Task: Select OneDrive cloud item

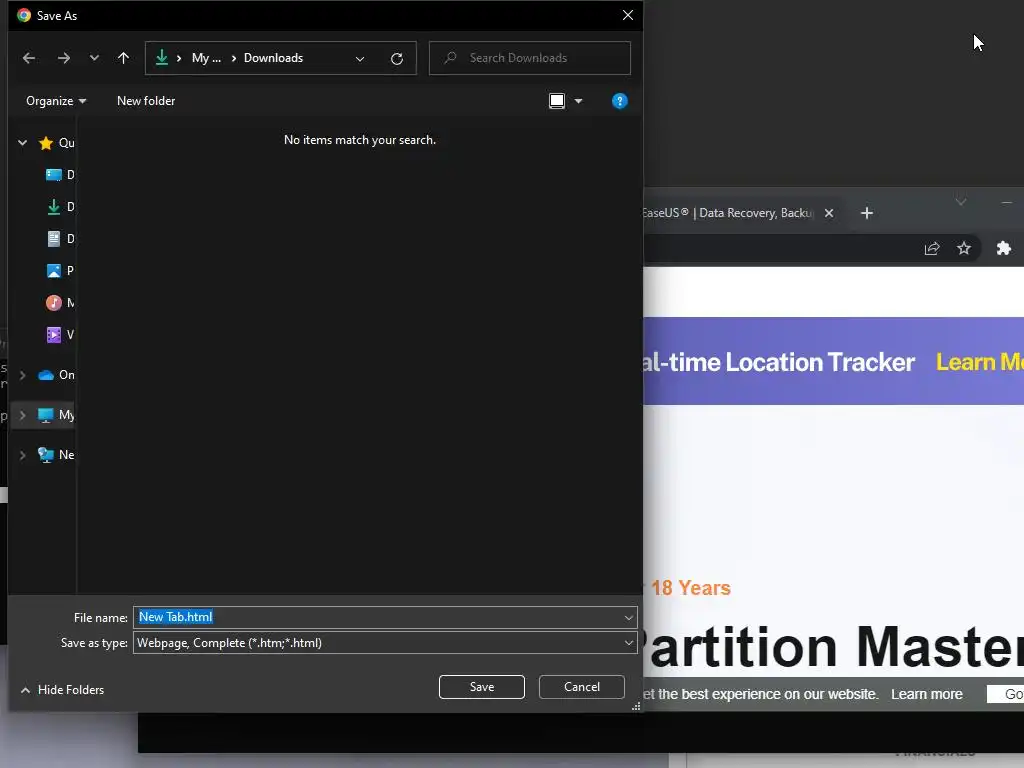Action: point(56,375)
